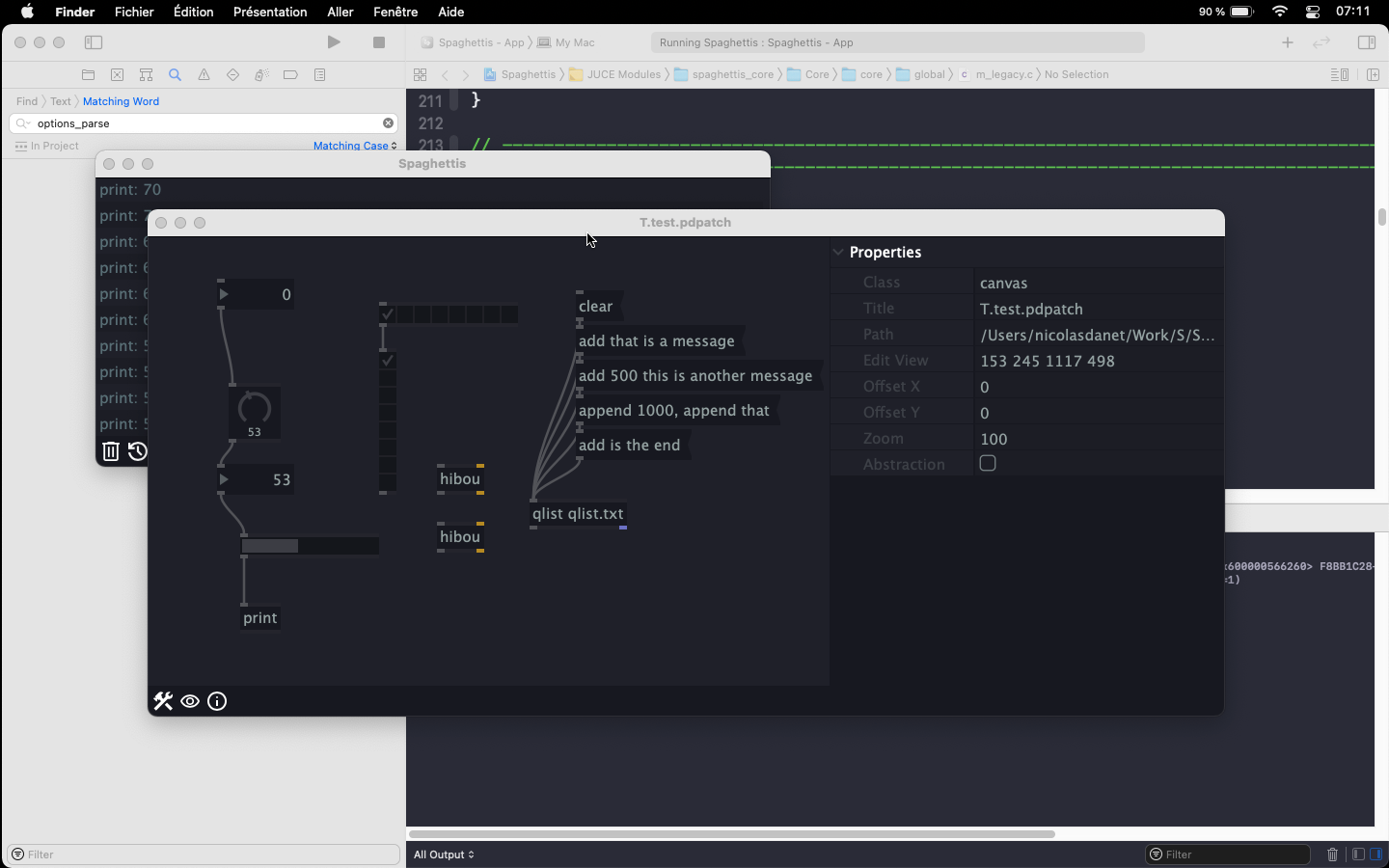The image size is (1389, 868).
Task: Open the Matching Case dropdown
Action: tap(355, 146)
